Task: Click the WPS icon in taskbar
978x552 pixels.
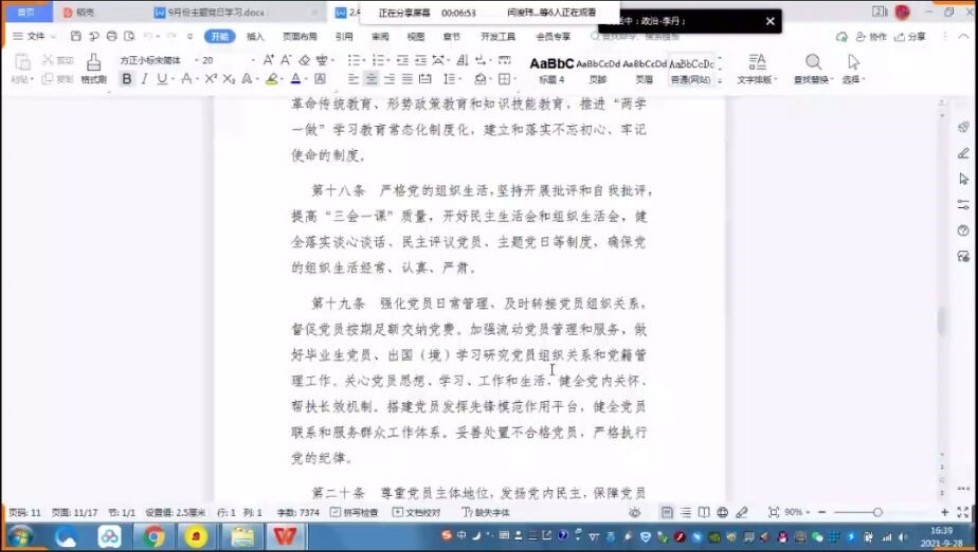Action: coord(286,537)
